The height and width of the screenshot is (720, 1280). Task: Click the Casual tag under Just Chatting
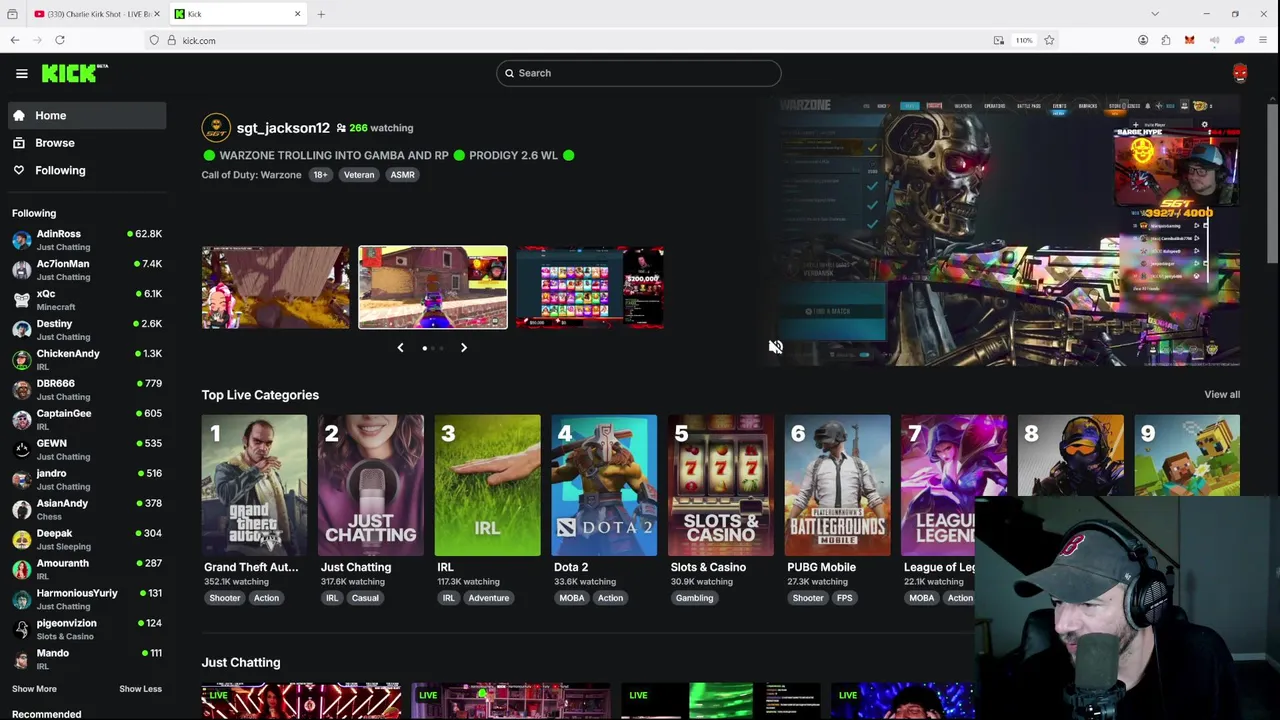coord(365,598)
